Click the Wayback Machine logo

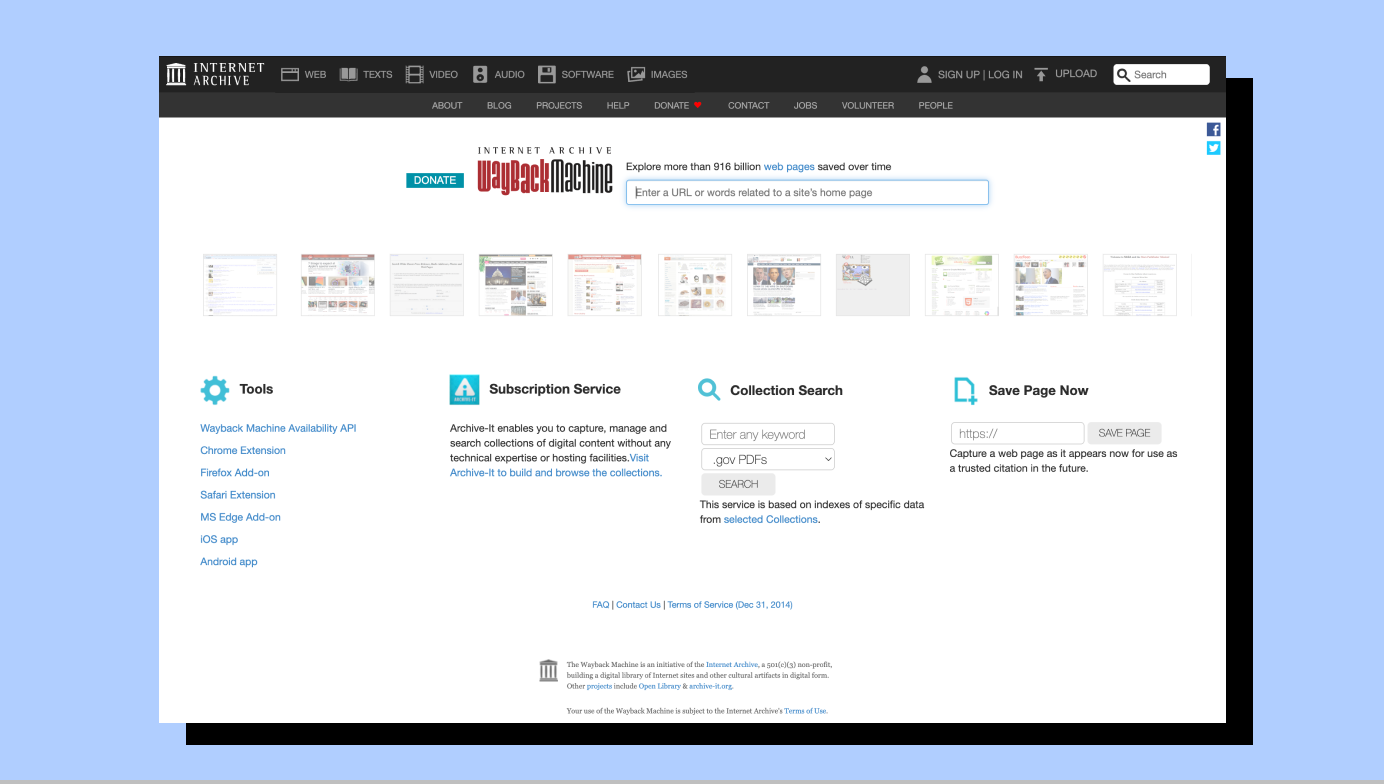coord(545,170)
